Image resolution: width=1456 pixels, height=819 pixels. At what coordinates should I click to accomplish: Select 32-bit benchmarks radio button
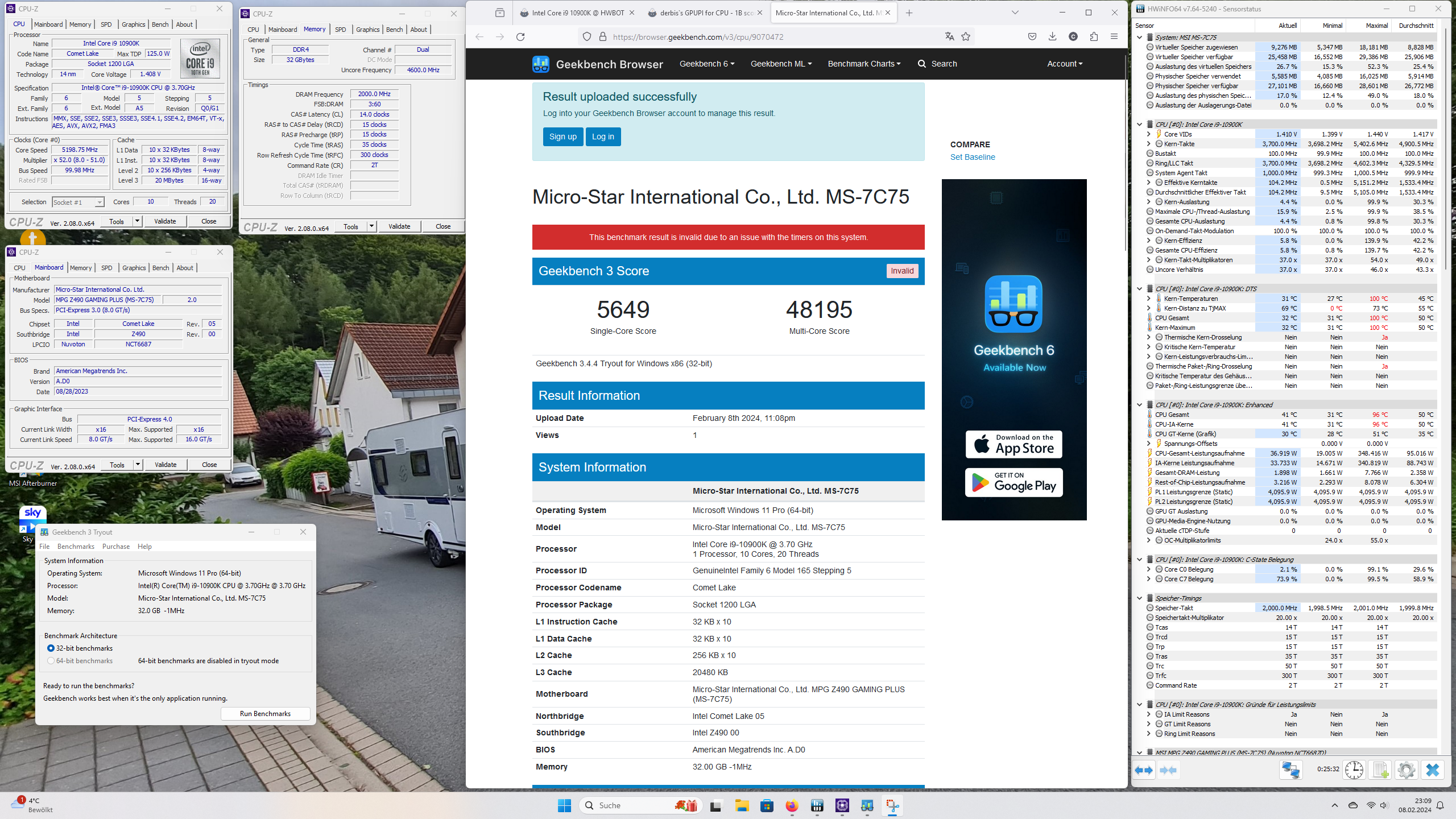pos(51,648)
